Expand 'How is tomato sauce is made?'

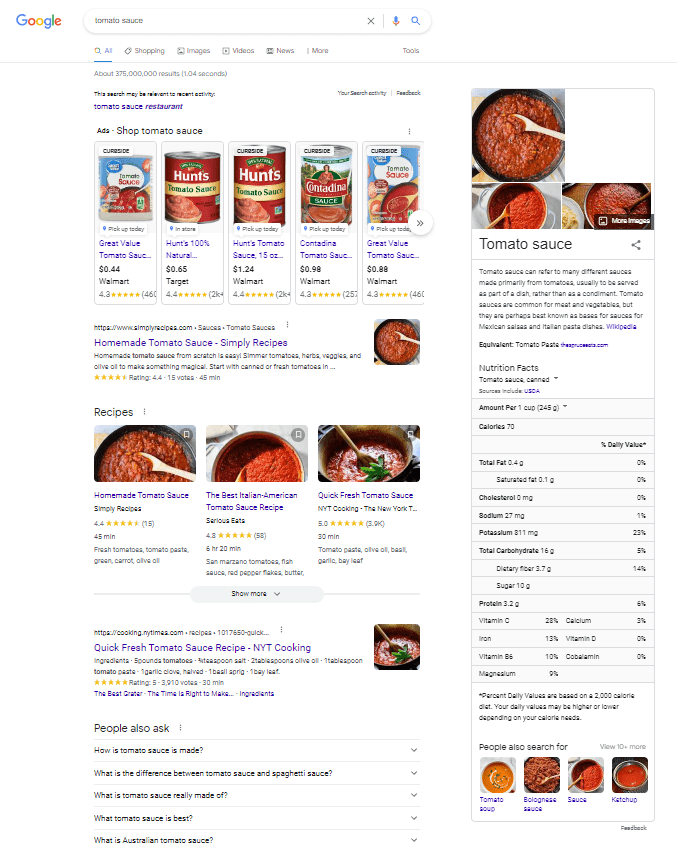point(257,750)
